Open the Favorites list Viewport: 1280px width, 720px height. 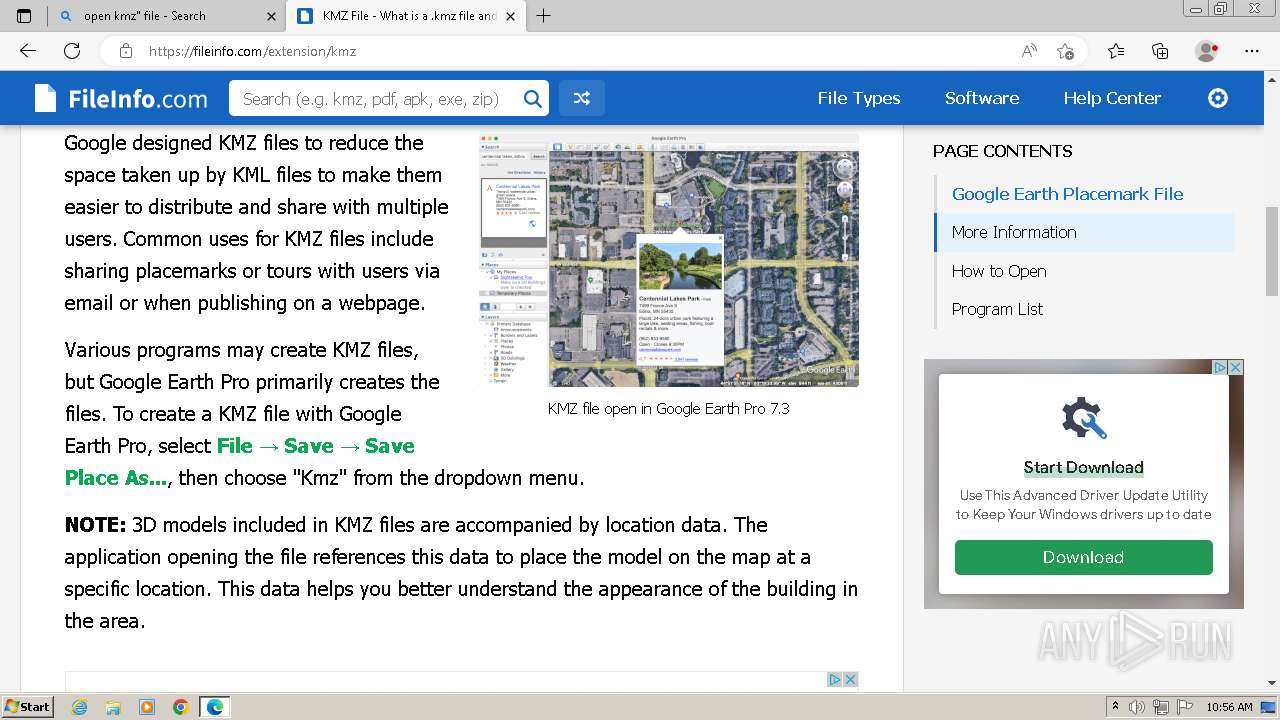1116,51
